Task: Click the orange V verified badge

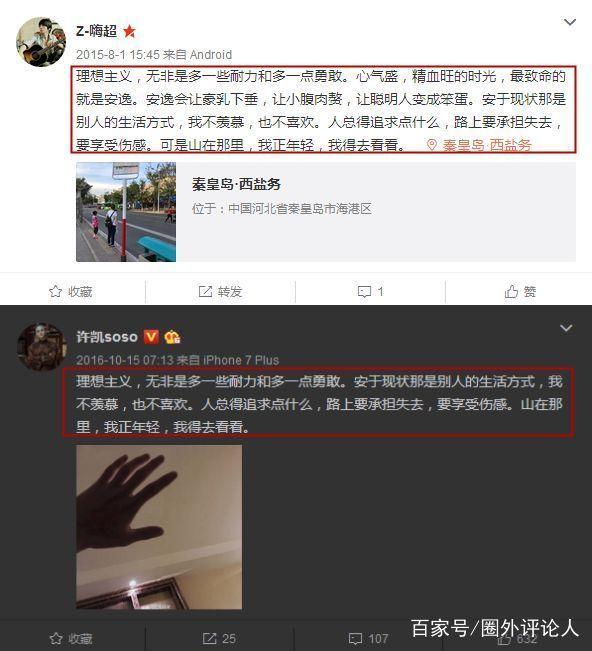Action: pyautogui.click(x=151, y=337)
